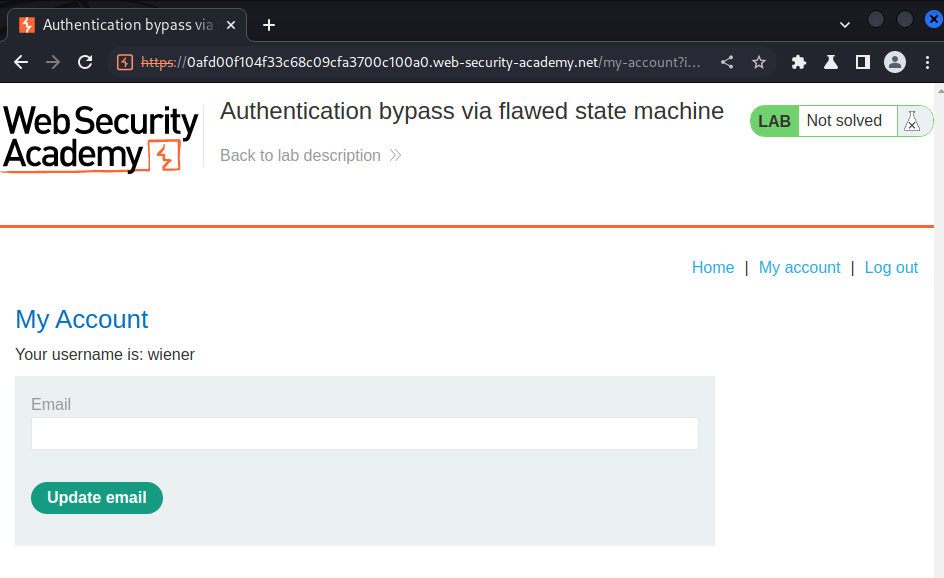The width and height of the screenshot is (944, 578).
Task: Click the address bar URL
Action: 420,62
